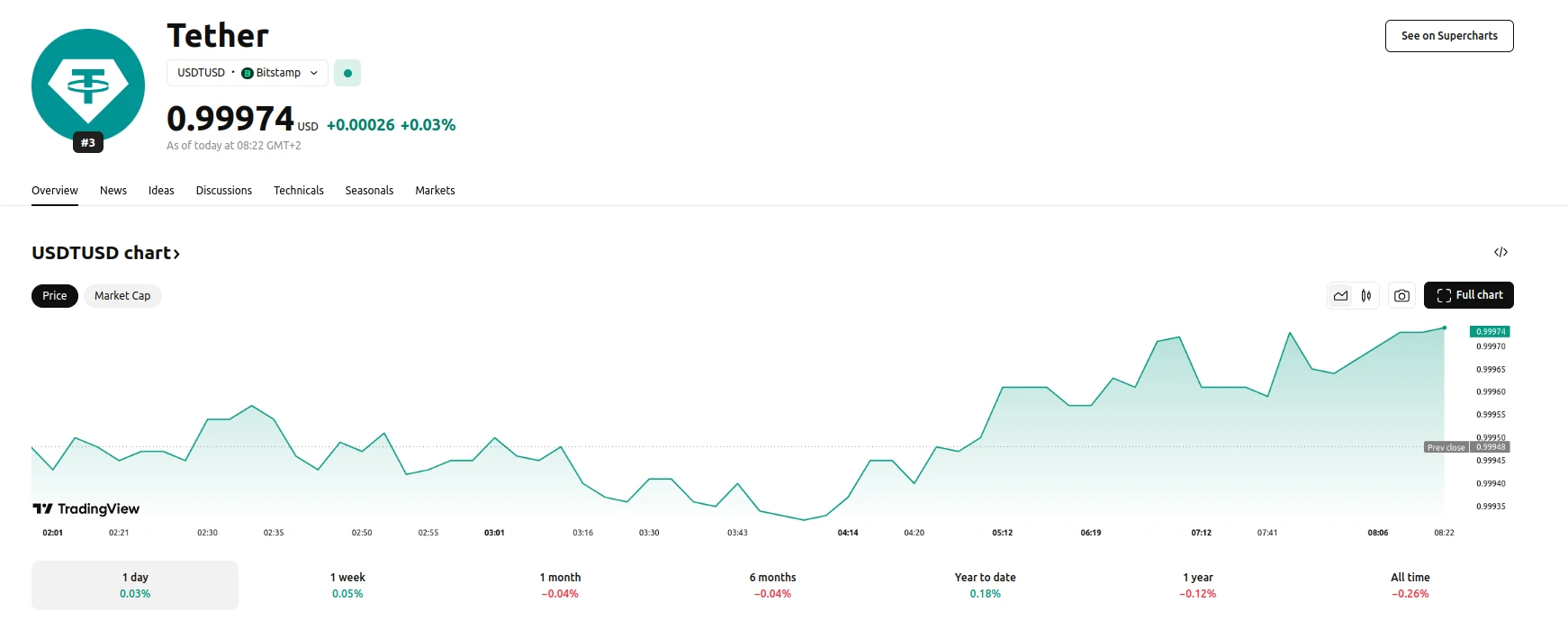Click the TradingView logo on chart
Screen dimensions: 1568x620
pos(86,508)
